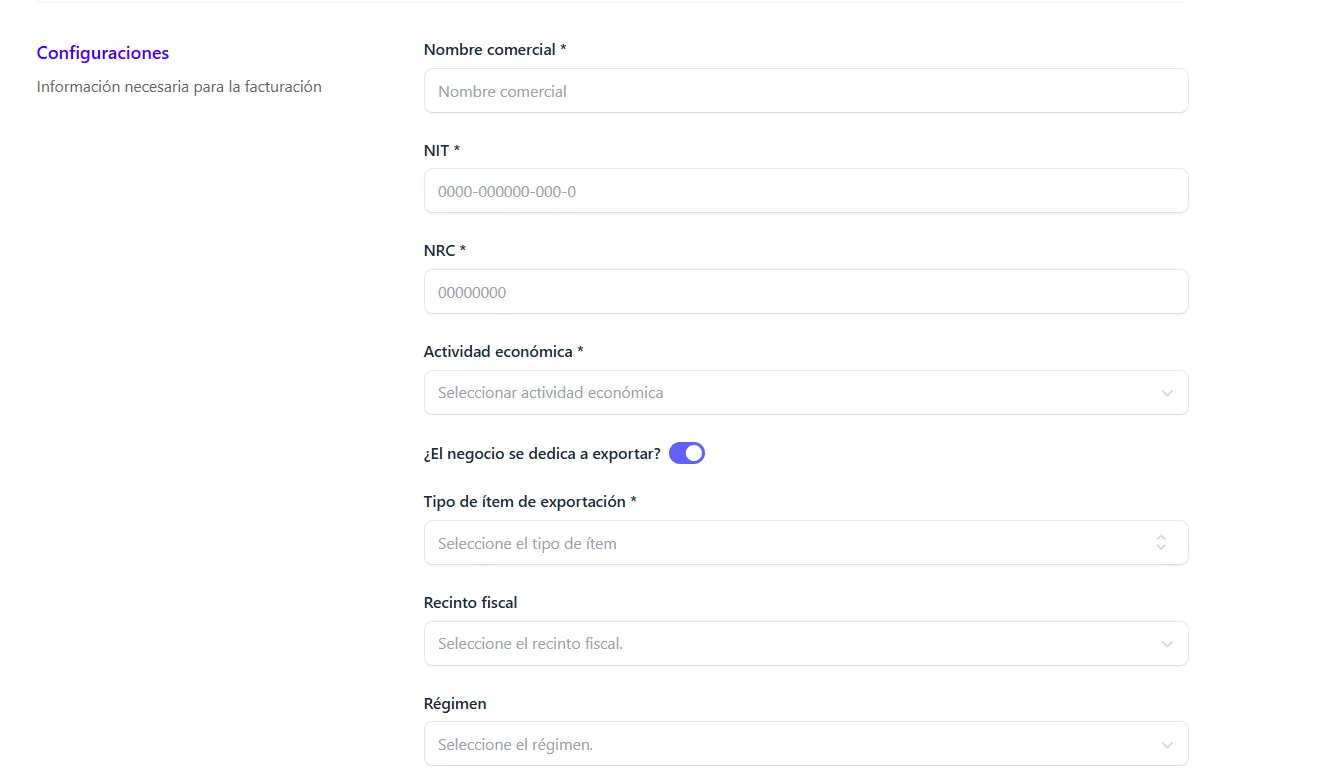Screen dimensions: 1318x777
Task: Click the Configuraciones section heading
Action: (103, 53)
